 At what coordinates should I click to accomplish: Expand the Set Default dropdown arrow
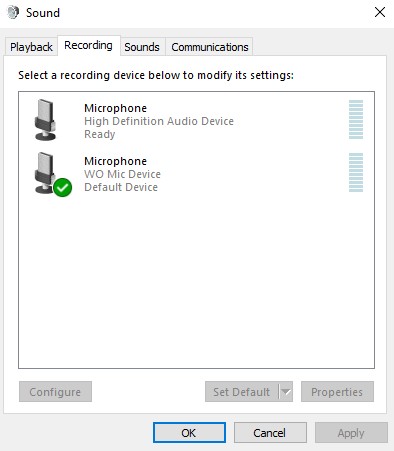click(x=286, y=392)
